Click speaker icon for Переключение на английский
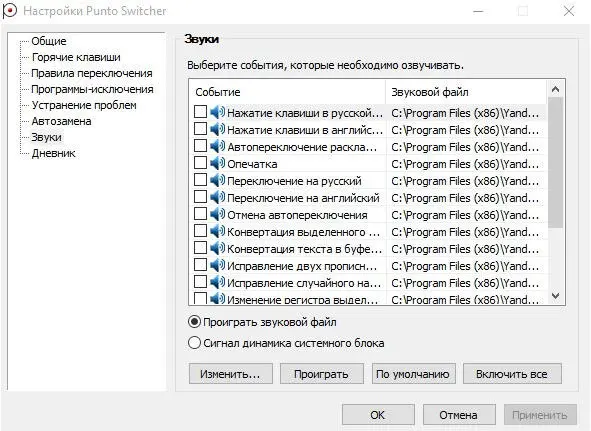The image size is (591, 431). (x=217, y=197)
